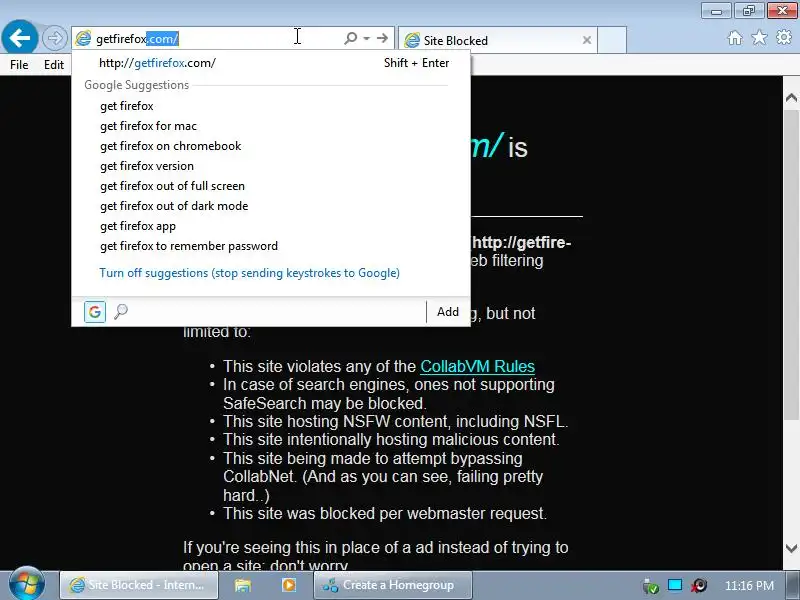
Task: Click the magnifier search icon in address bar
Action: pos(351,38)
